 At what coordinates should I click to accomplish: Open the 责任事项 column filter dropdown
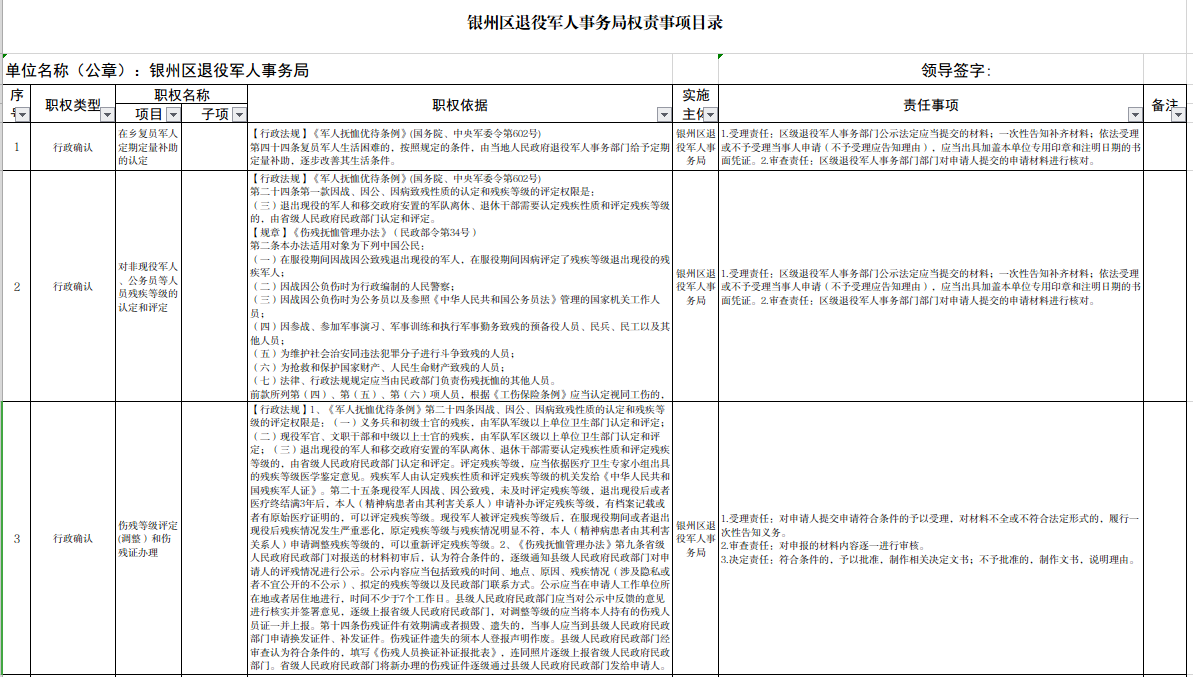(x=1135, y=114)
